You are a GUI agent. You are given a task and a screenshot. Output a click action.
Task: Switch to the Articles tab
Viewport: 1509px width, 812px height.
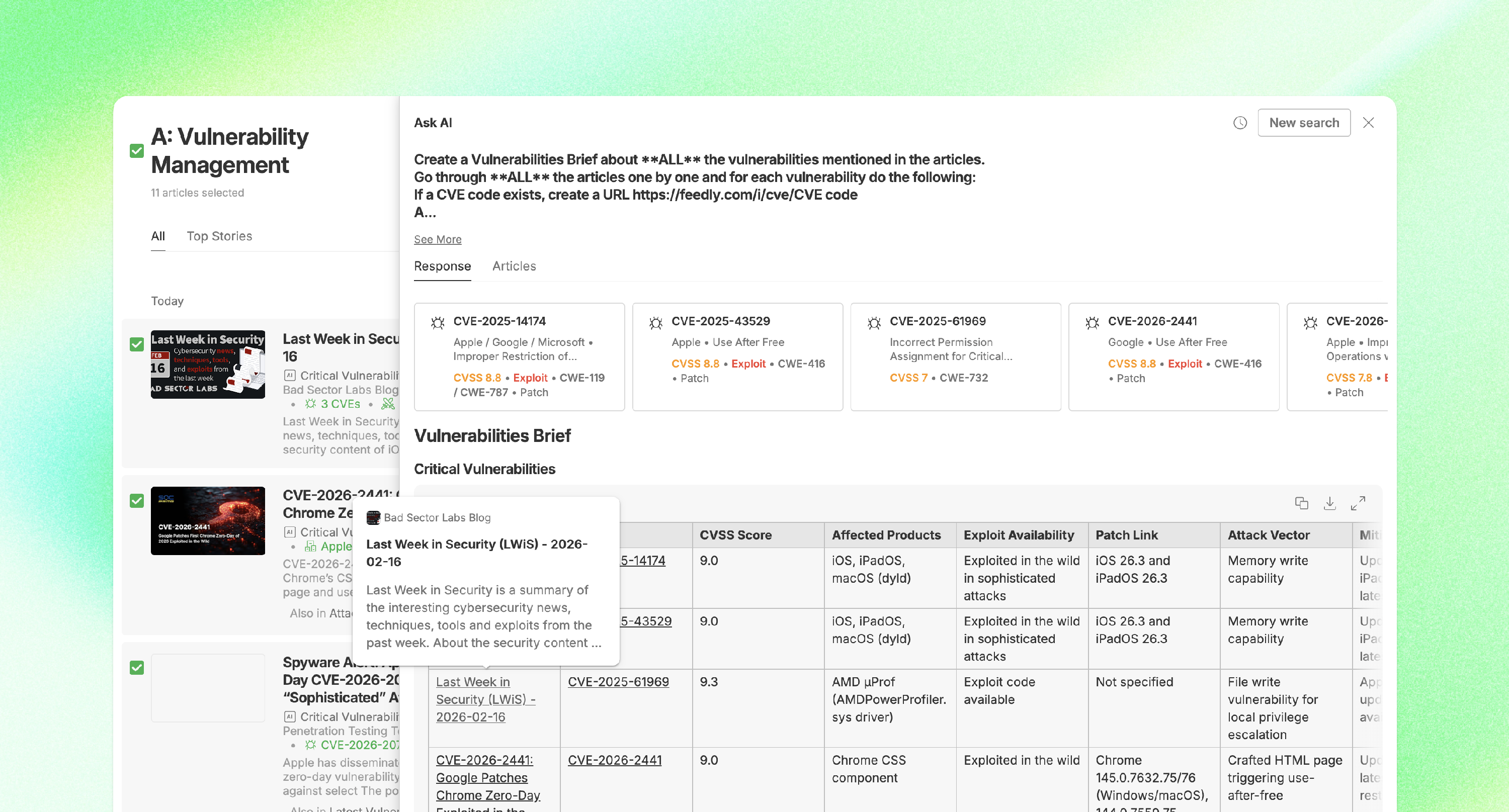click(514, 266)
